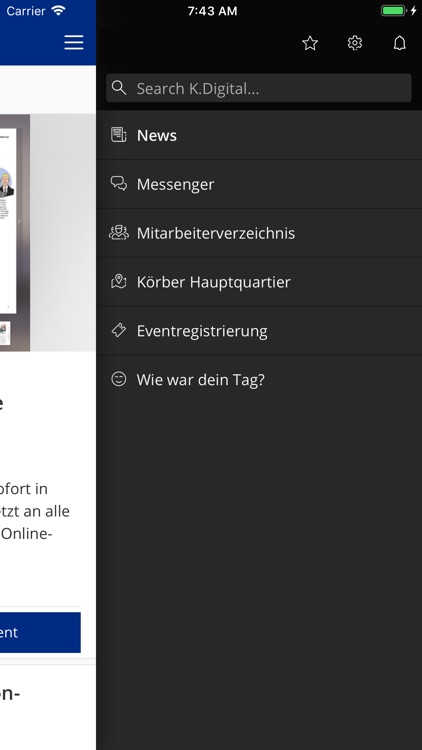Screen dimensions: 422x750
Task: Focus the Search K.Digital field
Action: [259, 88]
